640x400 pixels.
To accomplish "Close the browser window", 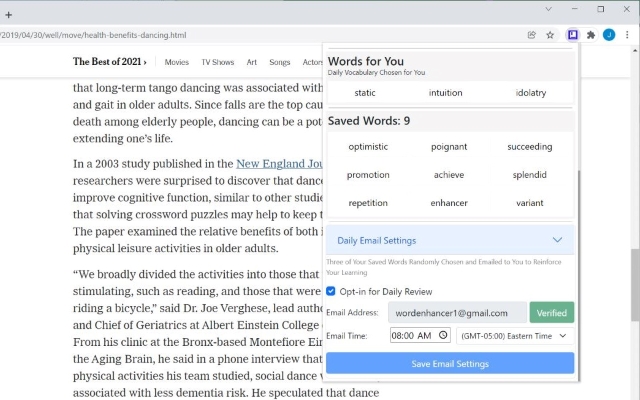I will (x=627, y=9).
